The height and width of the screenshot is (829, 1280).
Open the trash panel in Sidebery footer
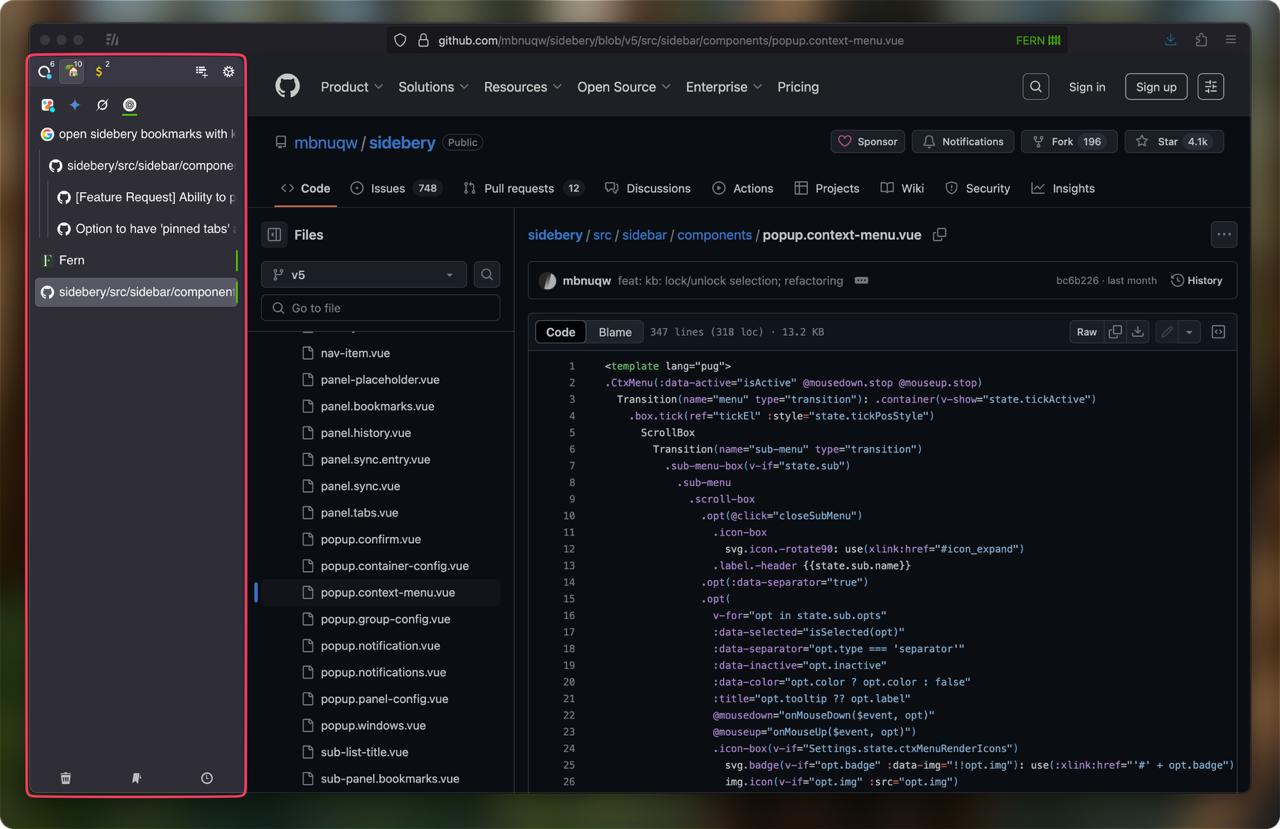tap(66, 778)
